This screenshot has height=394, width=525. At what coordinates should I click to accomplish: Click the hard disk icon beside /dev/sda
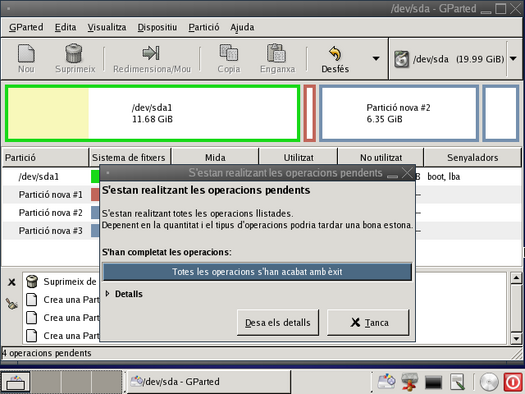click(x=402, y=59)
